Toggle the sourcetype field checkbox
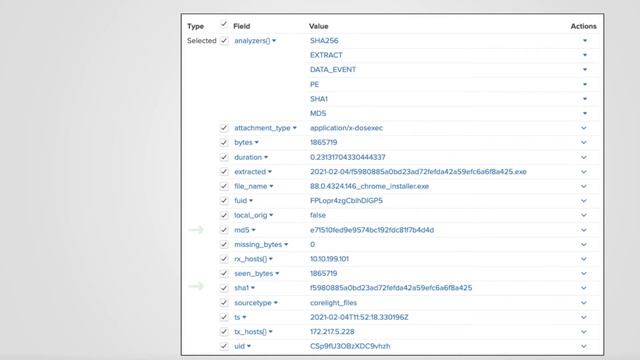This screenshot has height=360, width=640. coord(224,302)
